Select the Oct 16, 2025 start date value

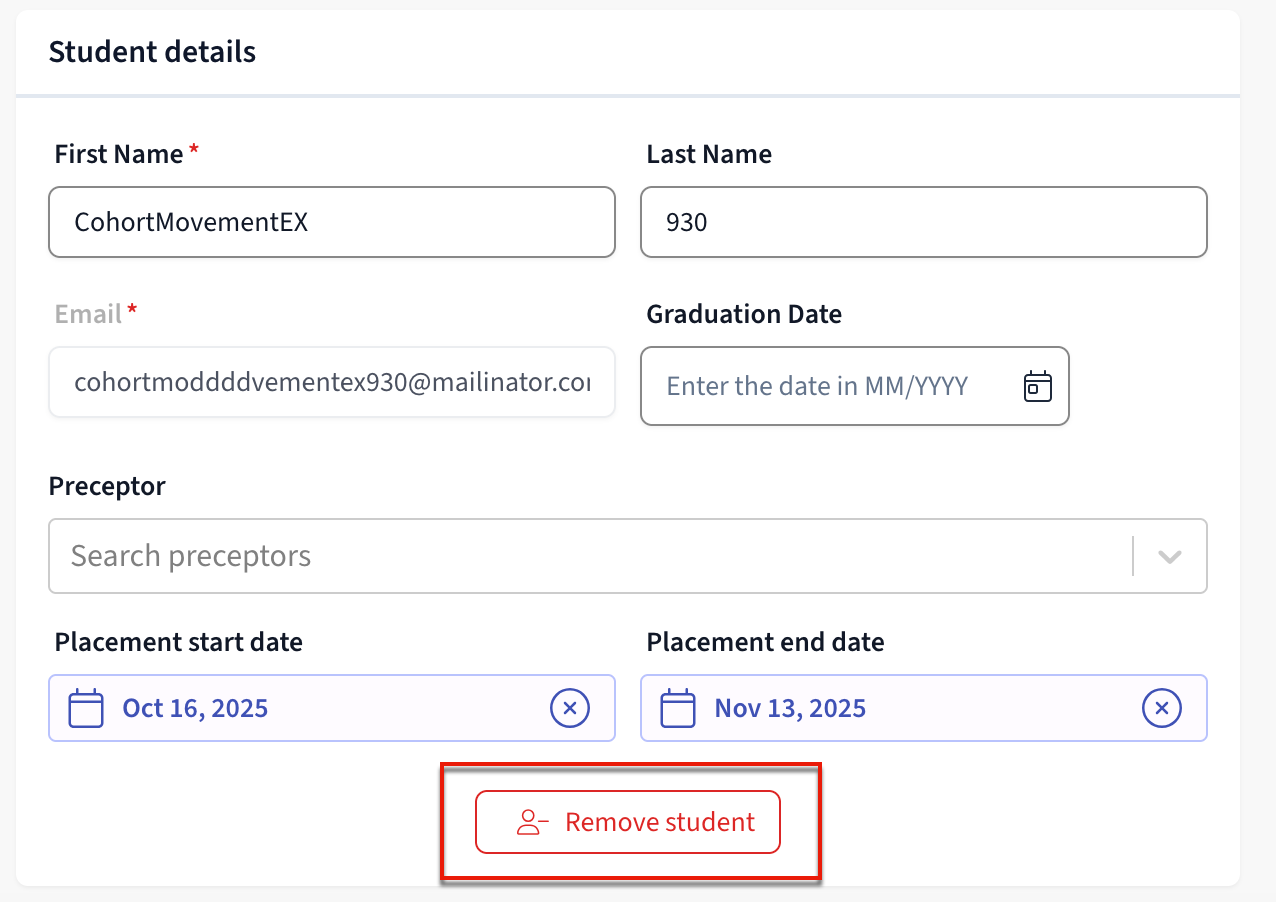[x=195, y=708]
